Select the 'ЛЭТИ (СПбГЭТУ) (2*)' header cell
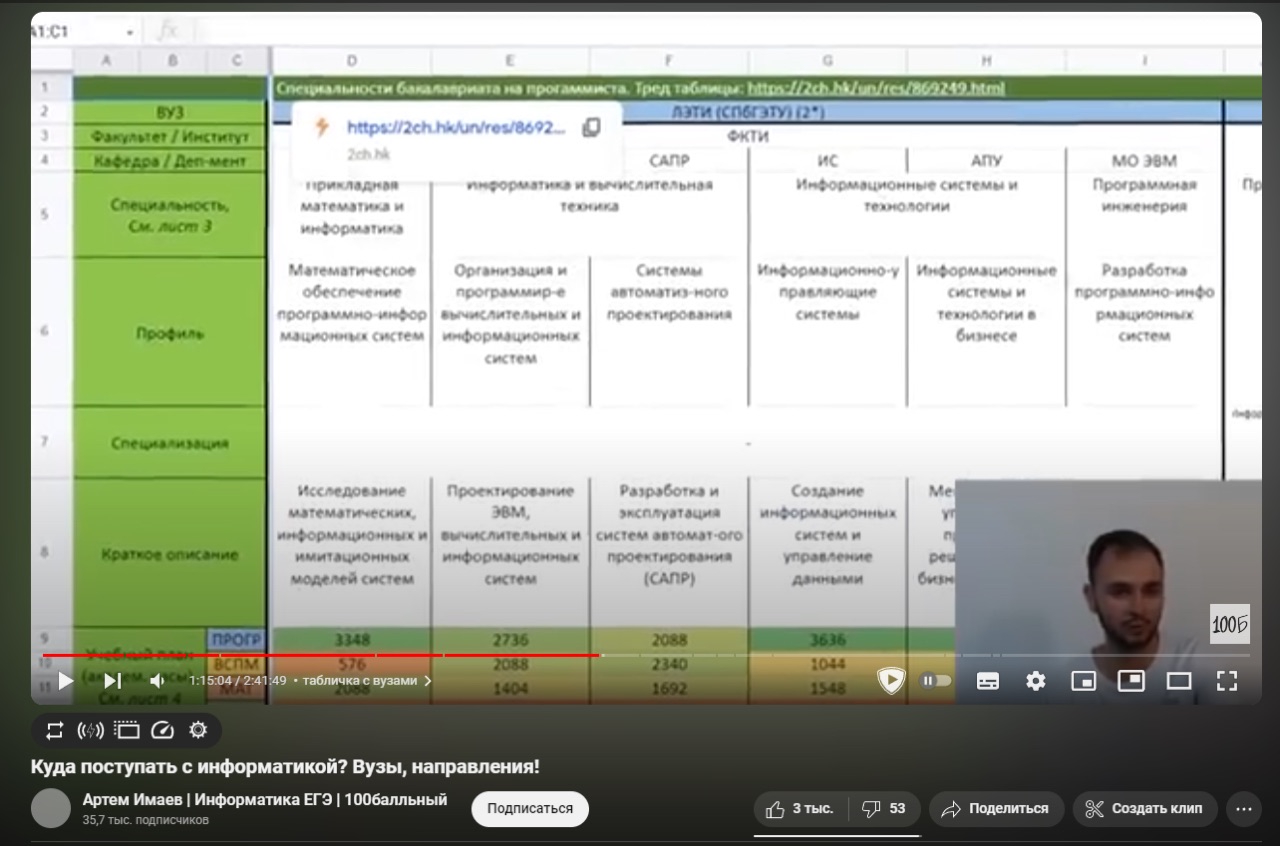 tap(747, 113)
